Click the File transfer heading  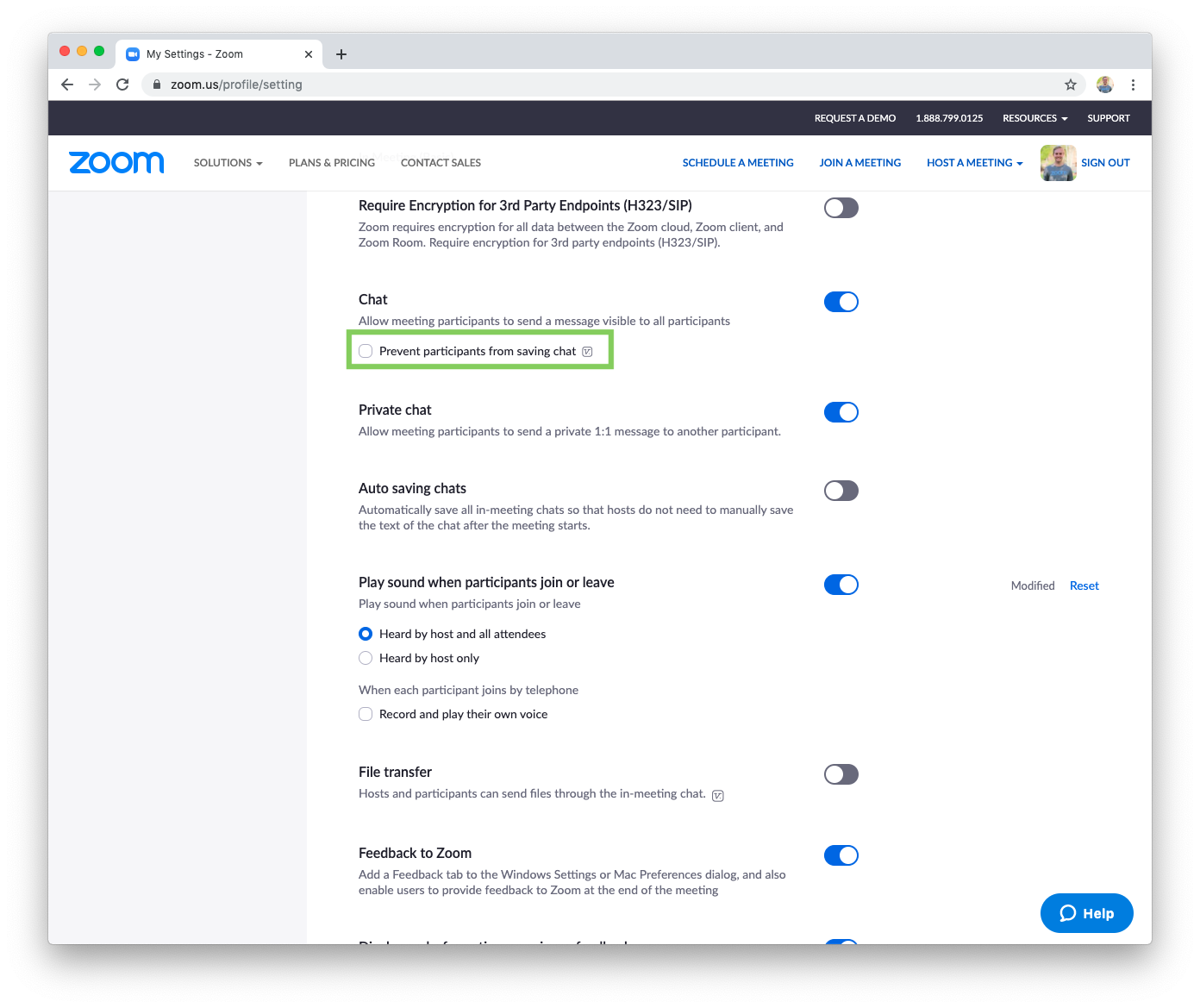pyautogui.click(x=395, y=772)
